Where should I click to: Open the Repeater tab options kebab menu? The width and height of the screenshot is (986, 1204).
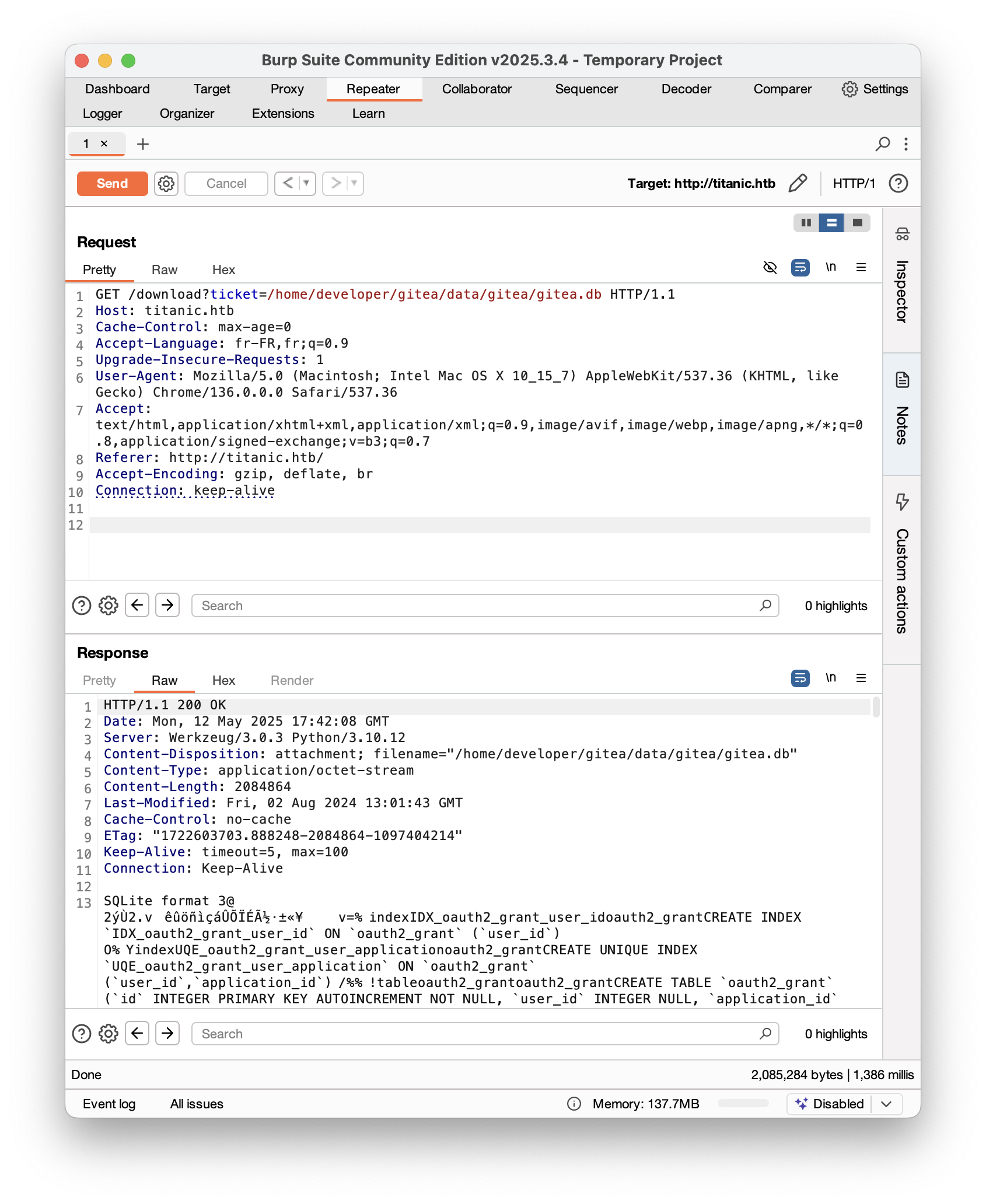tap(906, 144)
